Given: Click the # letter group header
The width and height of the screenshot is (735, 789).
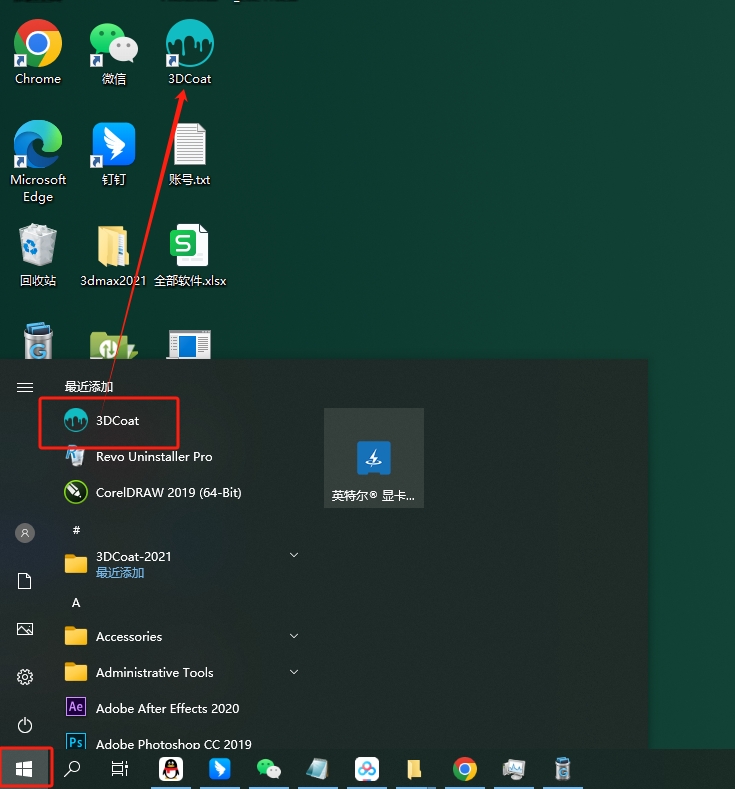Looking at the screenshot, I should tap(76, 530).
